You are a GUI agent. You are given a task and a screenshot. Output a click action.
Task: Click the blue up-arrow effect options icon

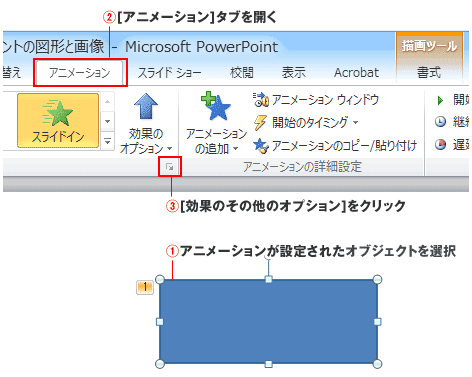point(146,106)
